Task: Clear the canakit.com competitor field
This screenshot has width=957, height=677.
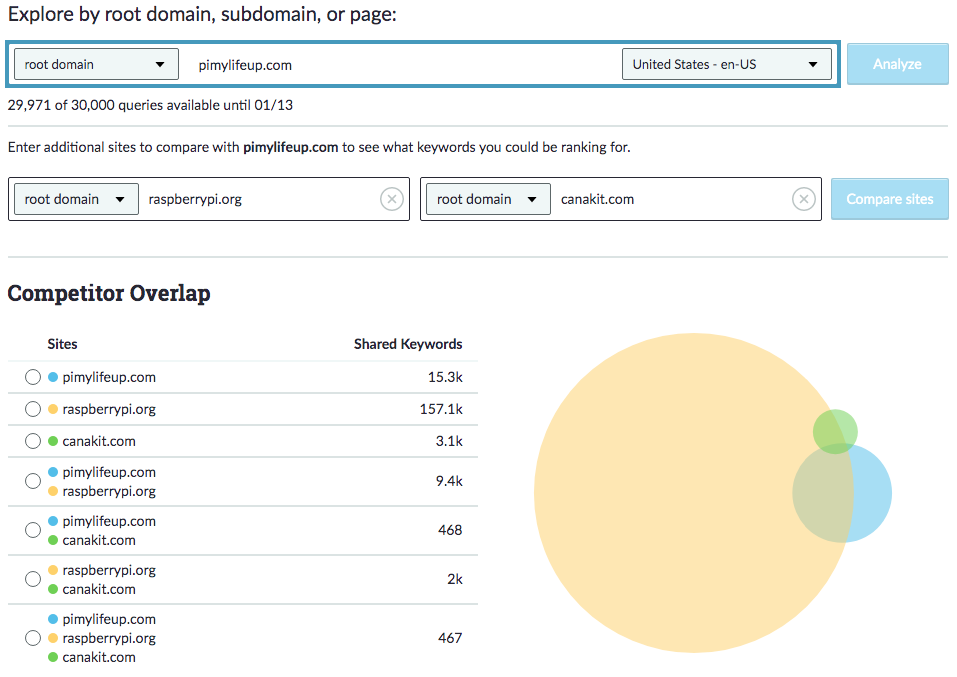Action: [x=803, y=200]
